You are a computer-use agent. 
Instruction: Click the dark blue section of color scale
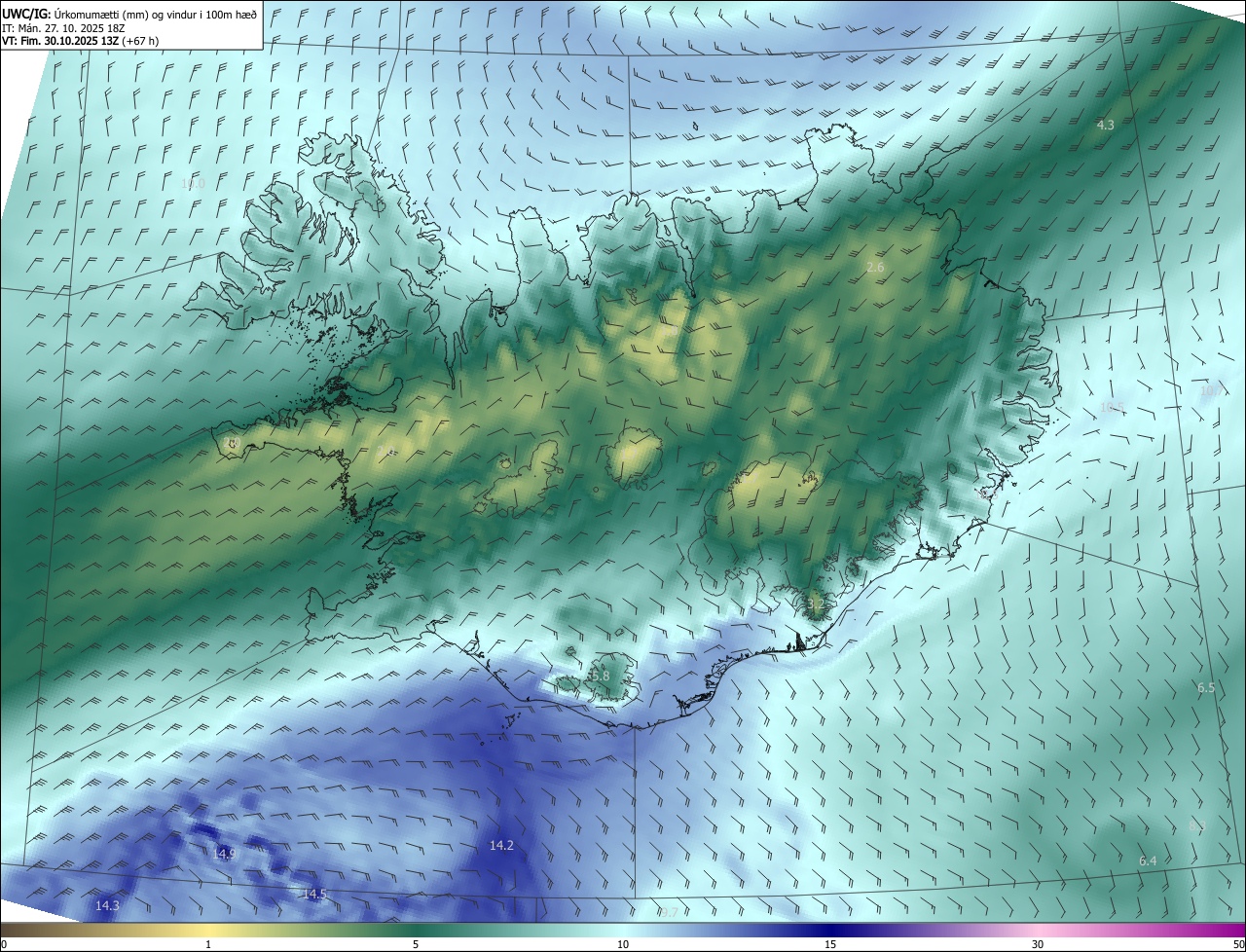pyautogui.click(x=832, y=930)
